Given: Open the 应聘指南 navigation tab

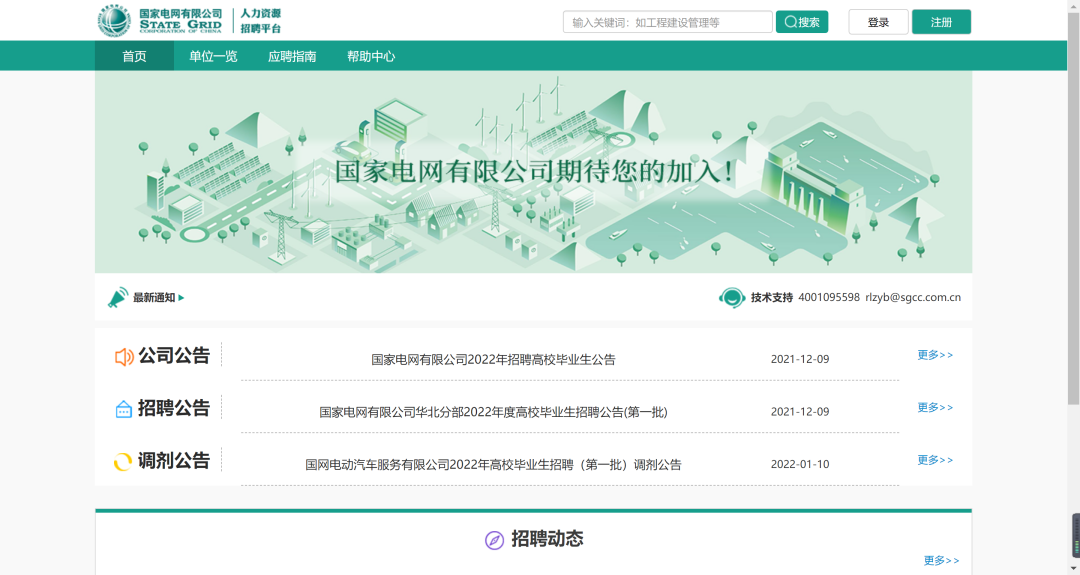Looking at the screenshot, I should click(292, 56).
